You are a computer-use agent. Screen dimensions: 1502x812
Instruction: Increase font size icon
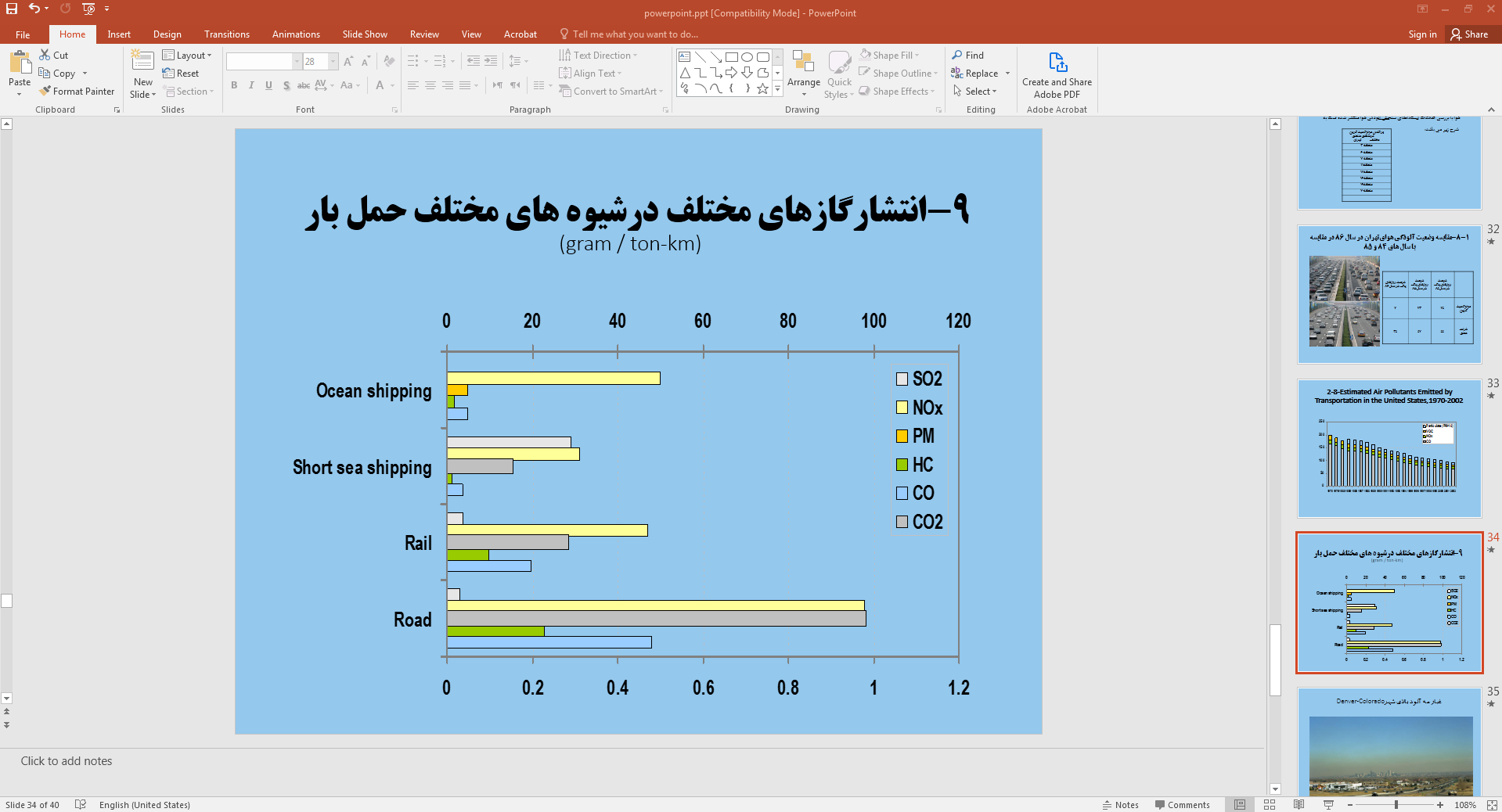click(348, 61)
